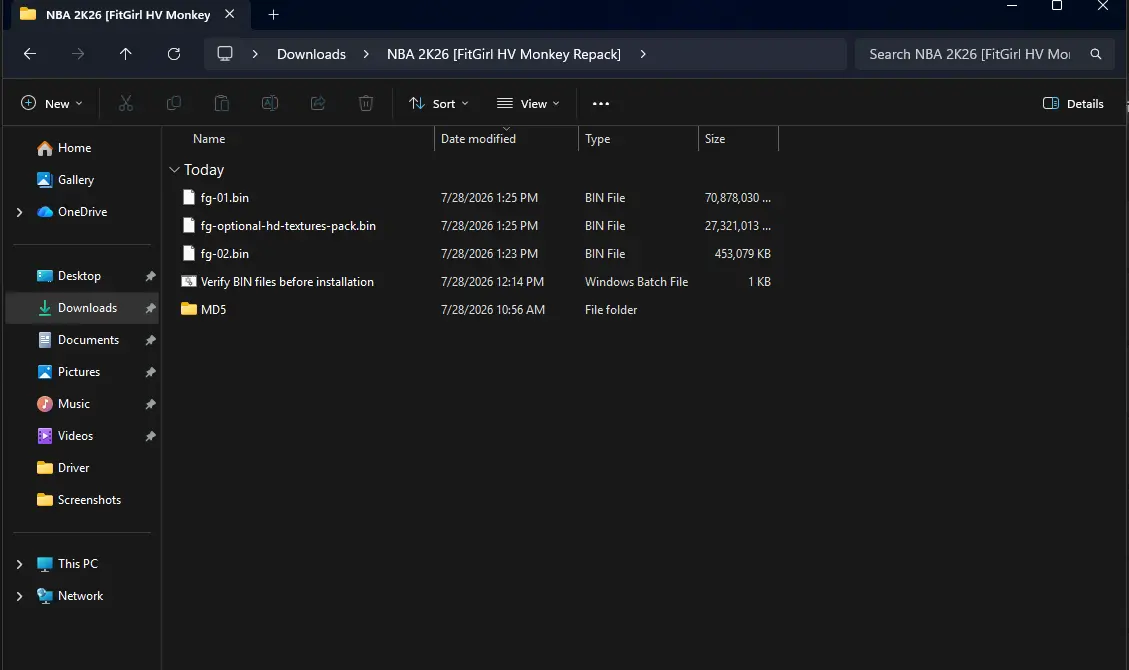Expand chevron after Downloads in address bar
The width and height of the screenshot is (1129, 670).
(366, 54)
